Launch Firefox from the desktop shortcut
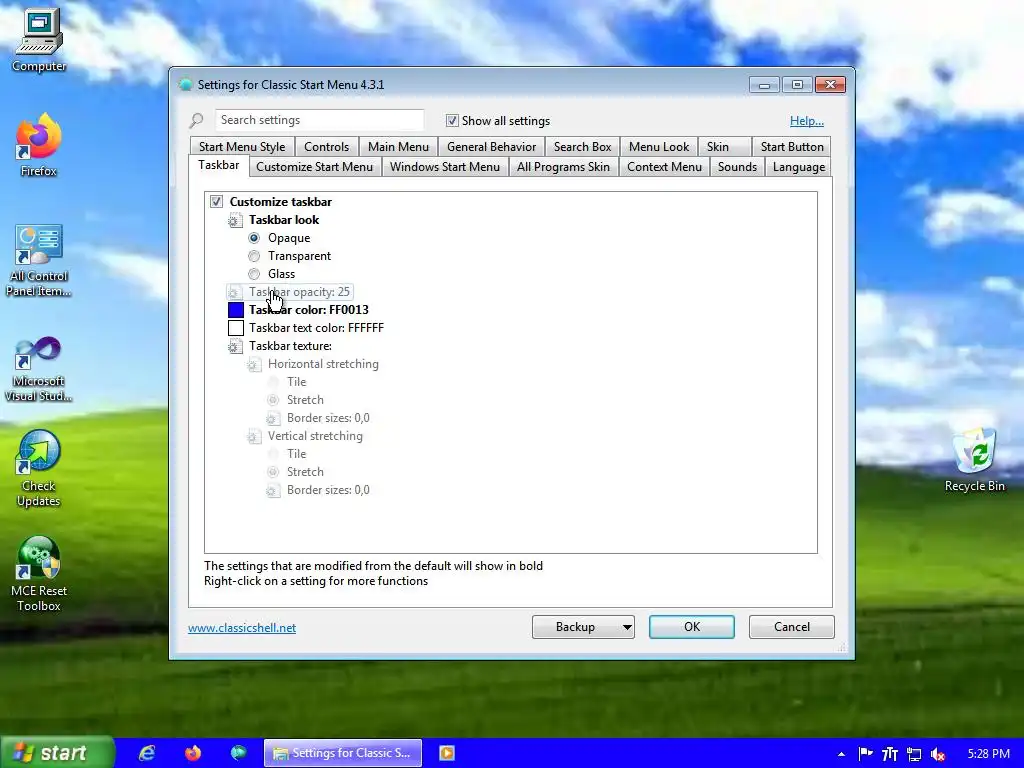Viewport: 1024px width, 768px height. coord(39,145)
